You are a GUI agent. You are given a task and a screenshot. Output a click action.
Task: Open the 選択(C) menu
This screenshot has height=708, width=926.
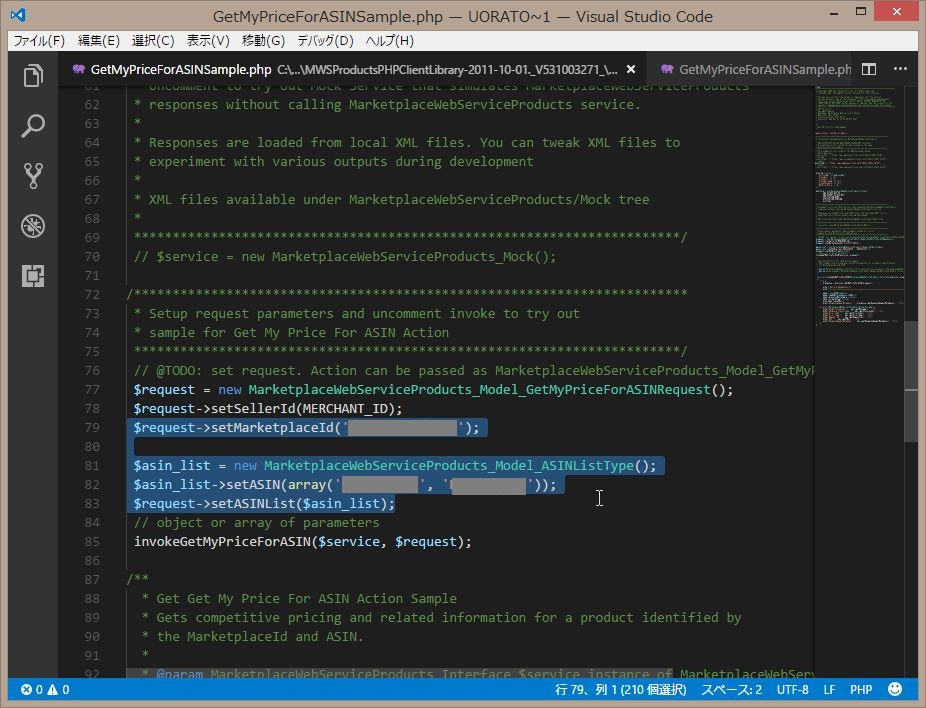tap(153, 41)
